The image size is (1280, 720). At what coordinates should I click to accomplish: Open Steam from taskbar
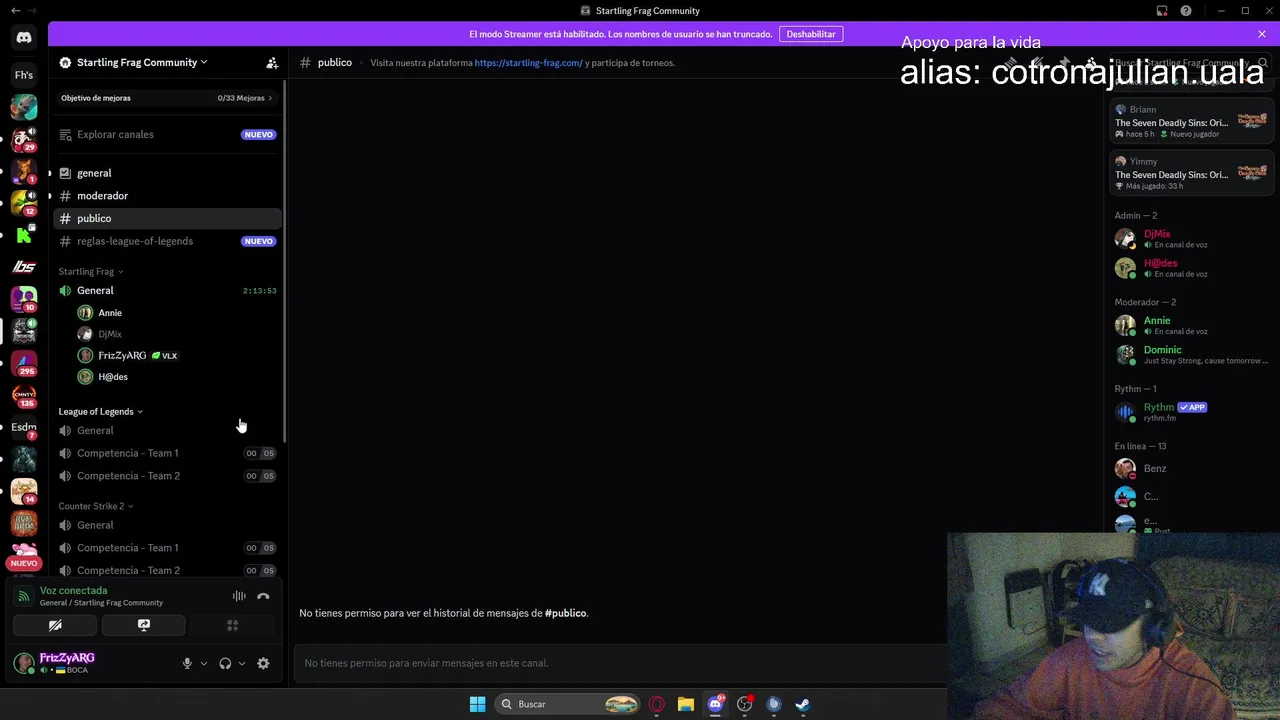click(x=802, y=704)
